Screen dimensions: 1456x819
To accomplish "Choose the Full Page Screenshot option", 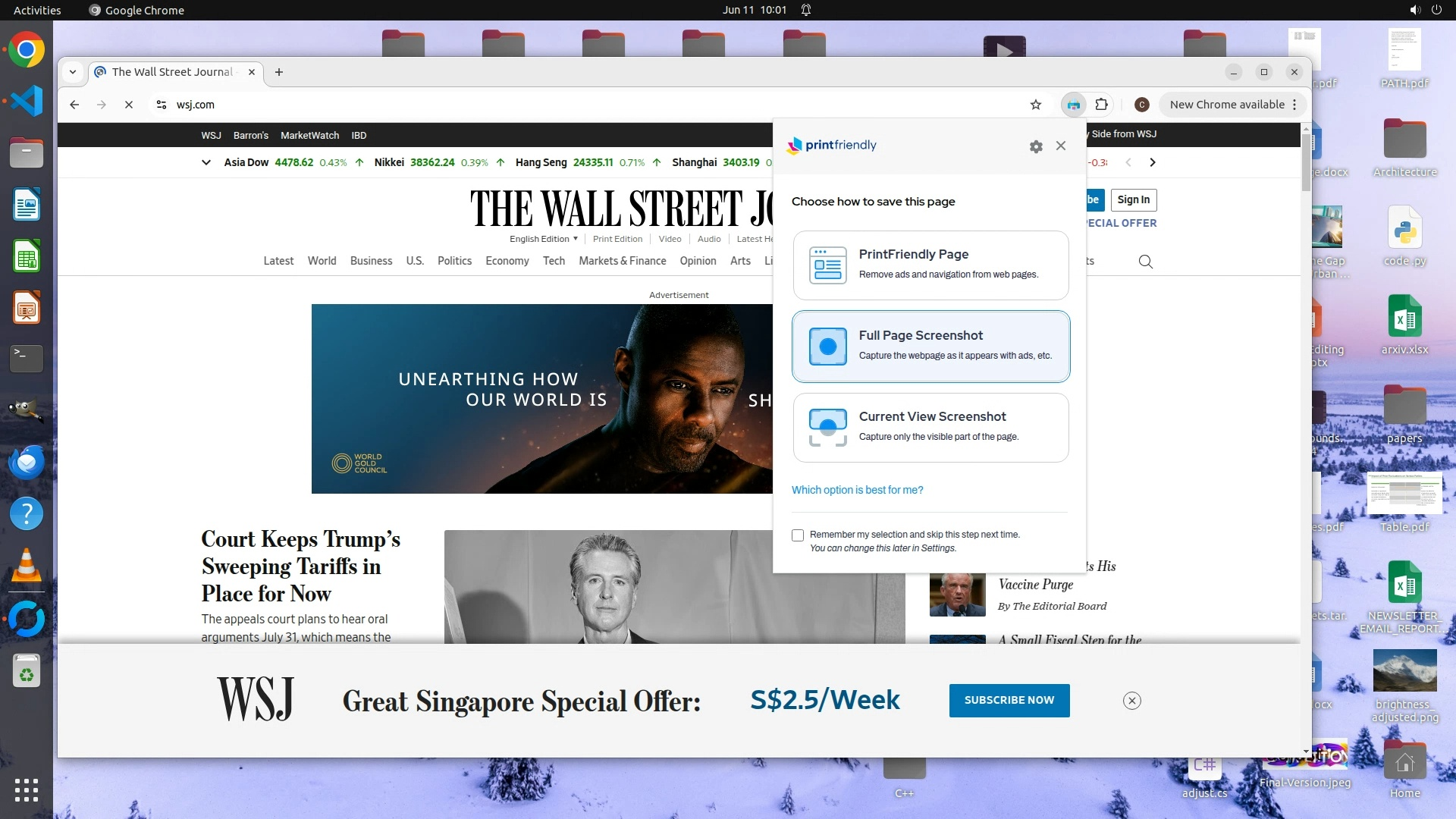I will (930, 346).
